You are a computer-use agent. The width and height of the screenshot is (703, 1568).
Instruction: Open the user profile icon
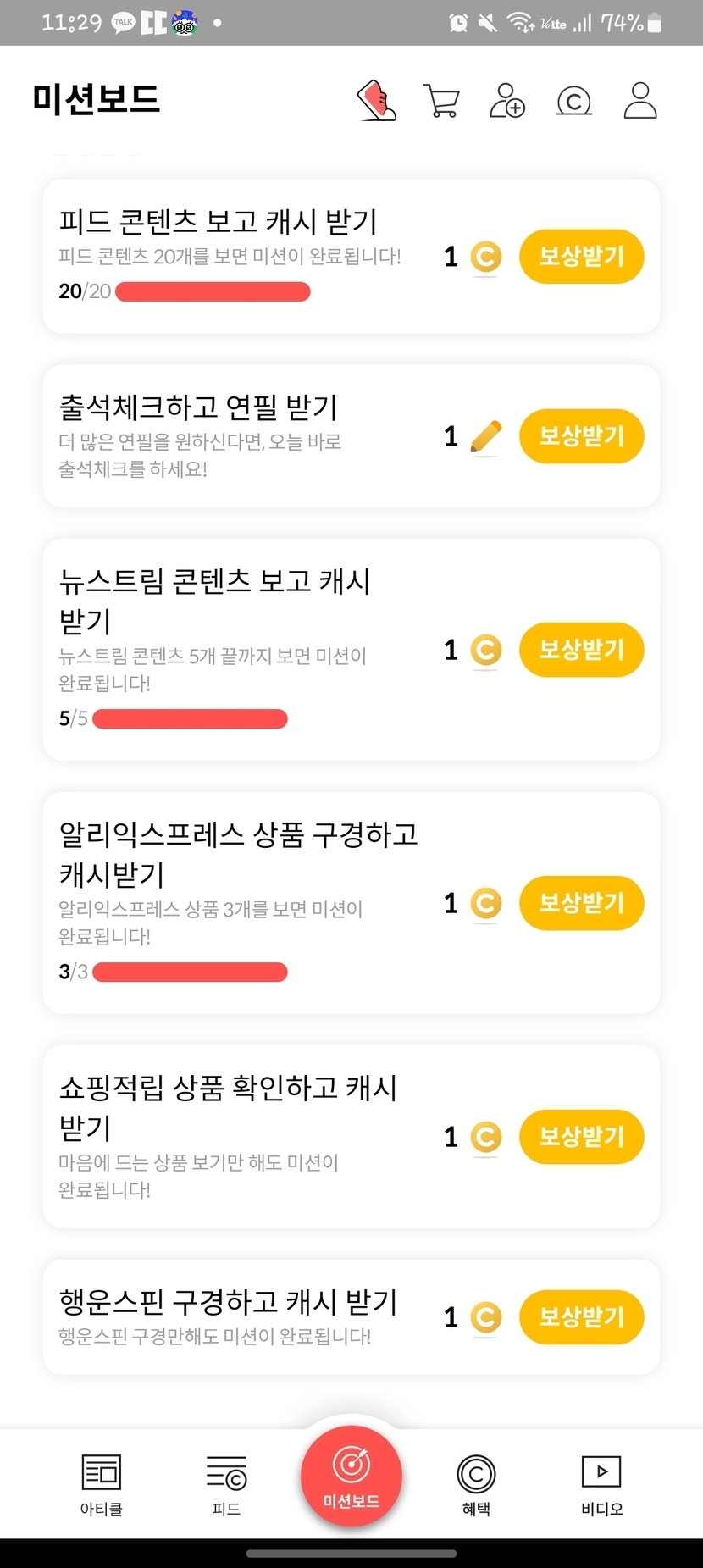[639, 101]
